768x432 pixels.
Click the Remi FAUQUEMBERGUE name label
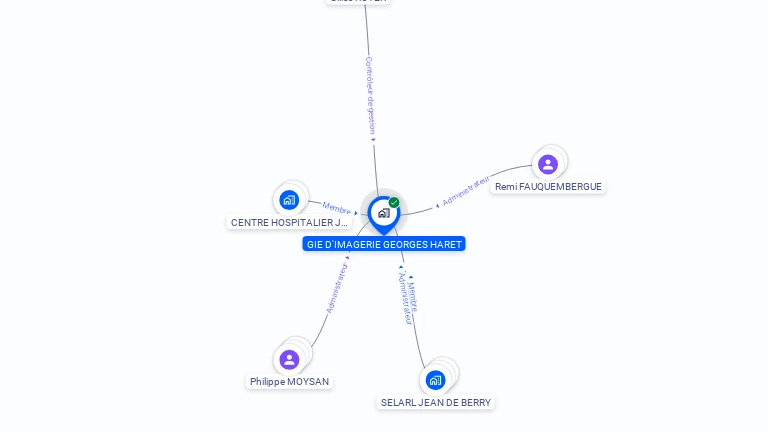click(x=548, y=187)
